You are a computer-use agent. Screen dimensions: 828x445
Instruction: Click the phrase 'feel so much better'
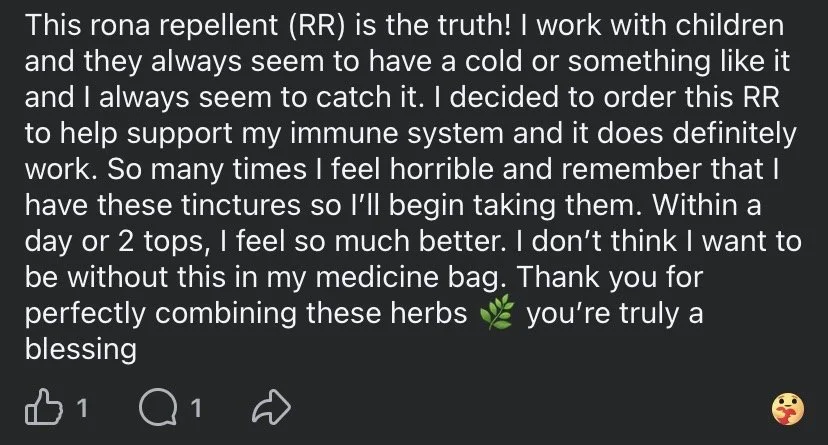point(369,241)
